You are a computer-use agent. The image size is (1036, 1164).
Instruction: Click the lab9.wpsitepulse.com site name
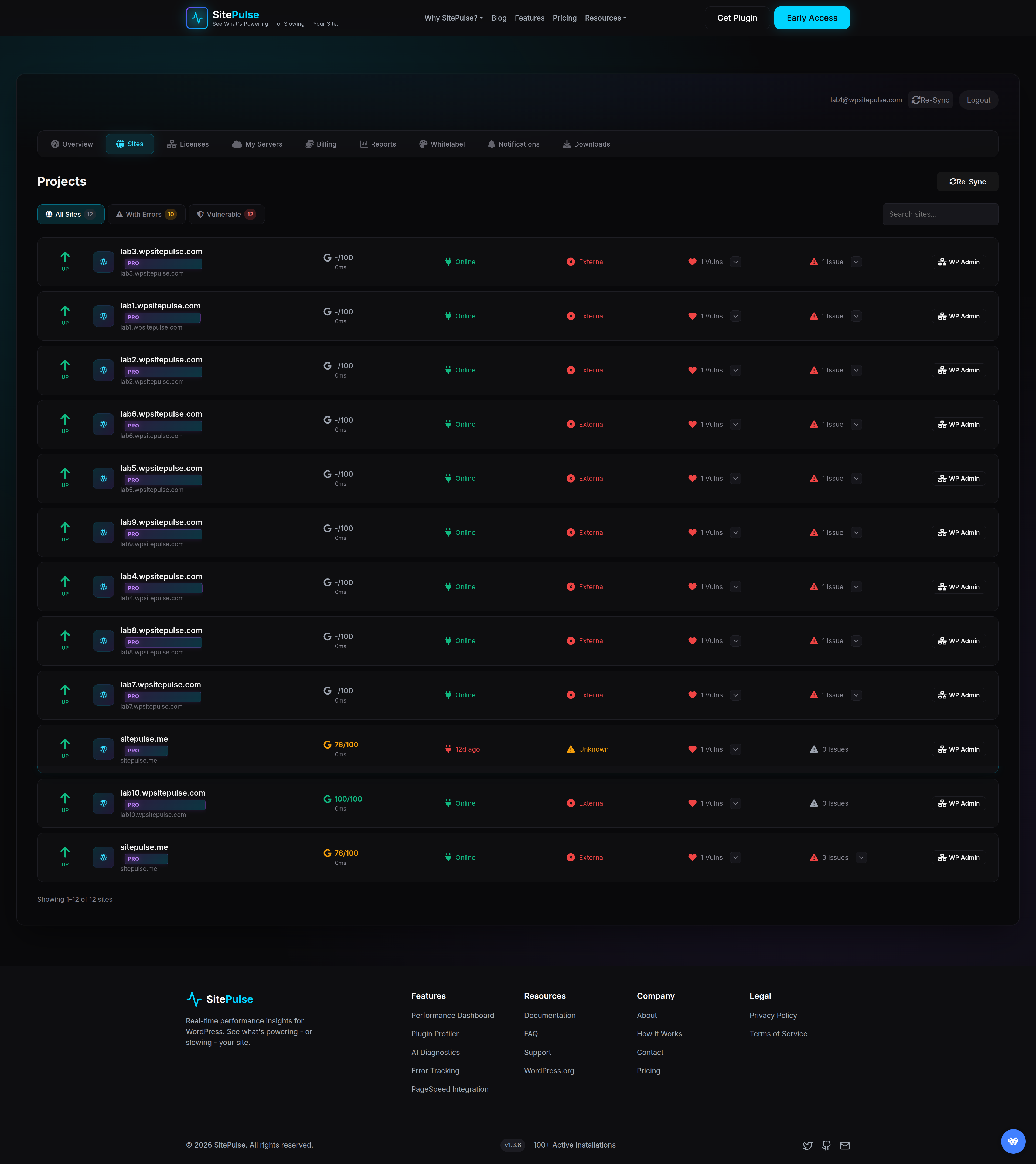161,522
